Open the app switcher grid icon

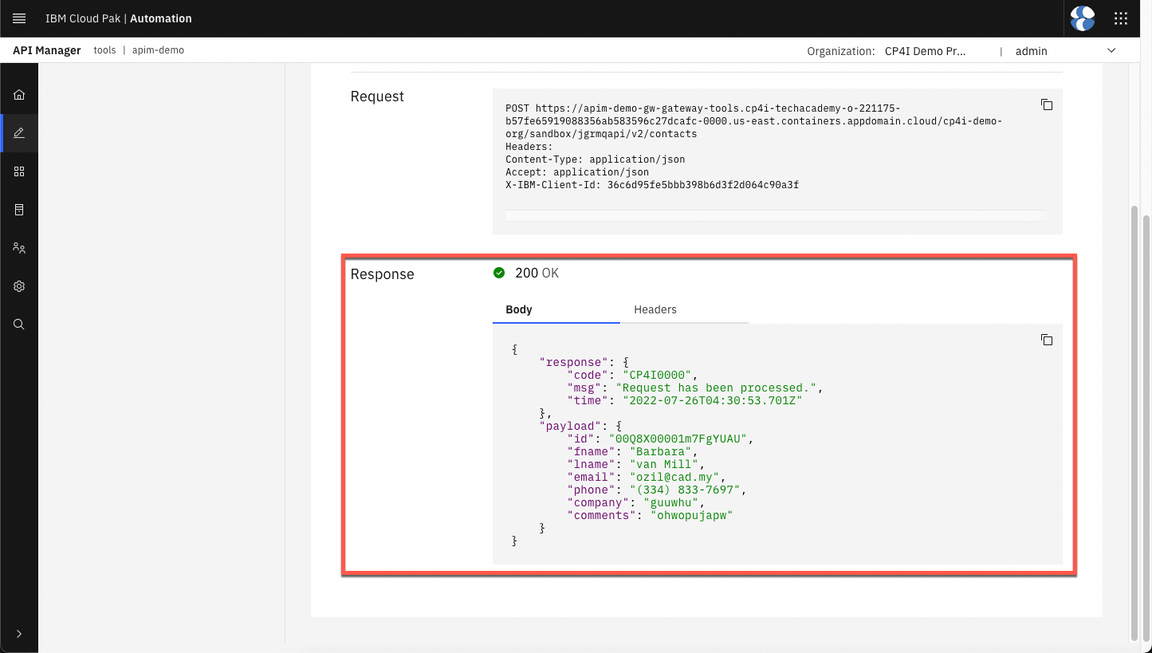1121,18
